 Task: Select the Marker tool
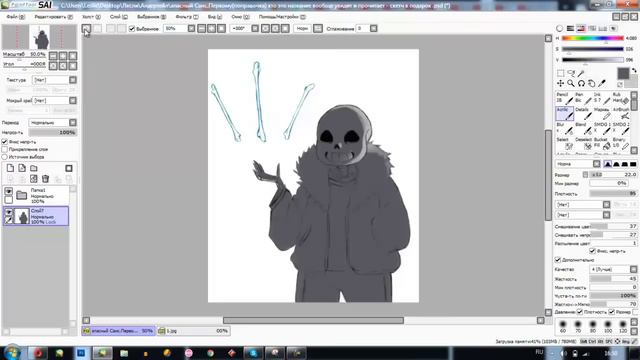coord(602,113)
